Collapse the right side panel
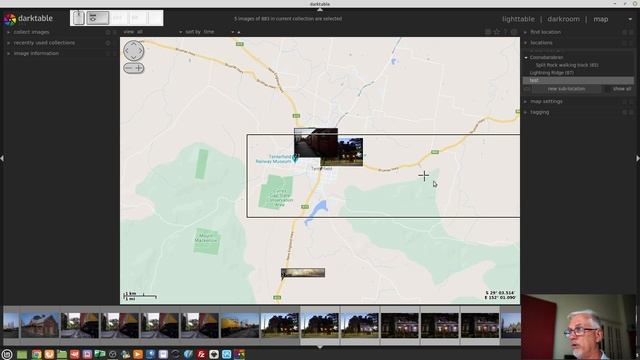Image resolution: width=640 pixels, height=360 pixels. (638, 158)
